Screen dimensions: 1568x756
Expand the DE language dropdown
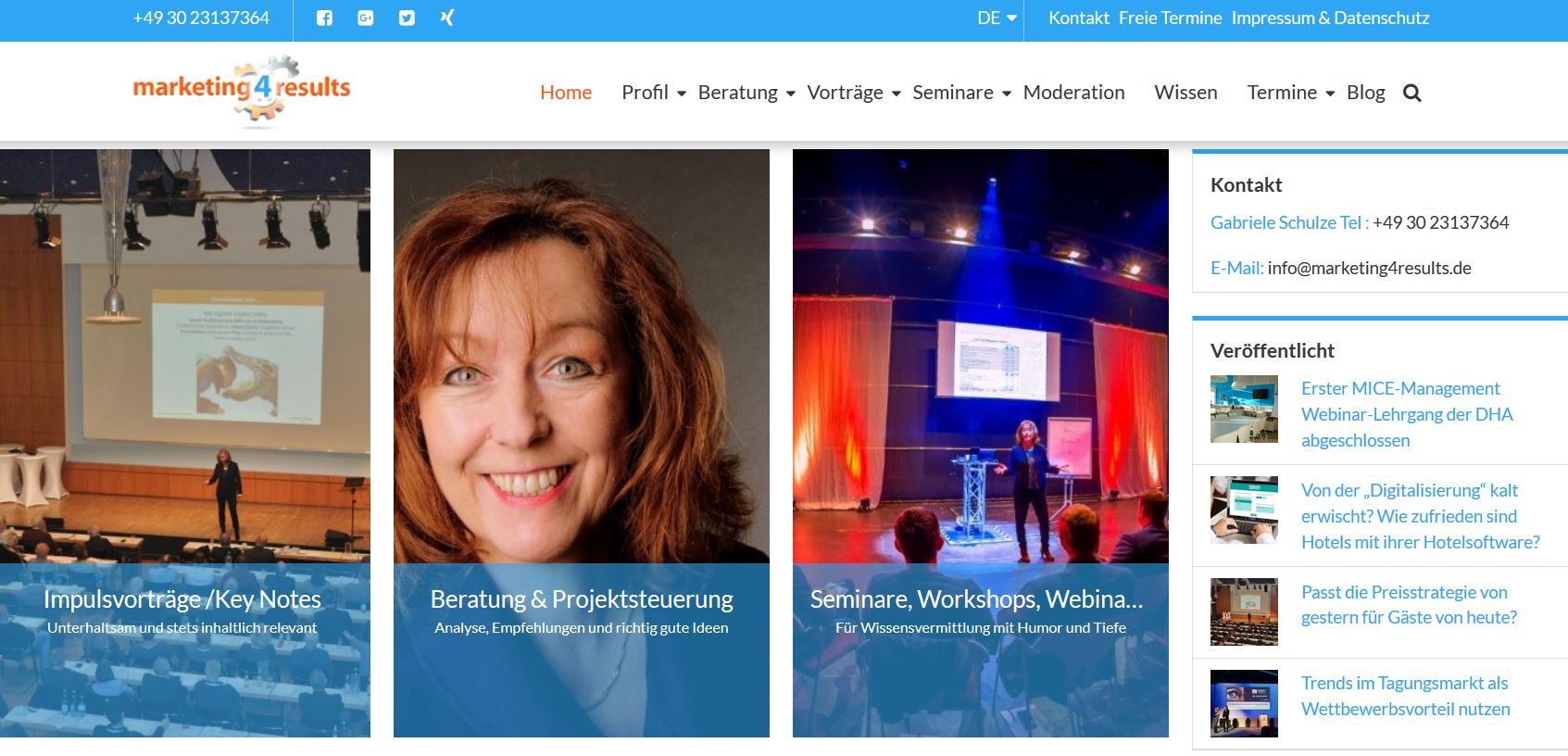coord(997,18)
